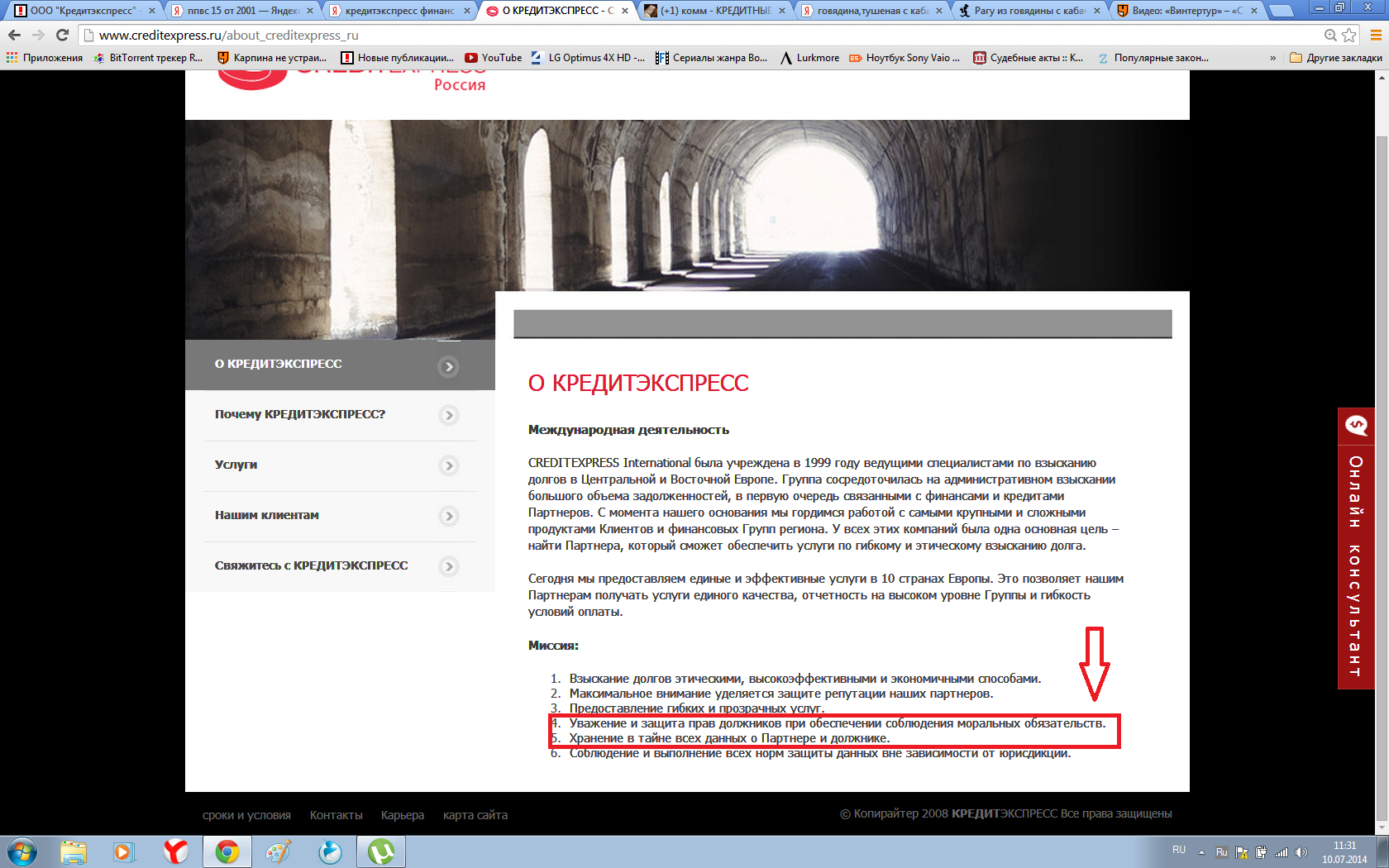Open the Ноутбук Sony Vaio bookmark

905,58
